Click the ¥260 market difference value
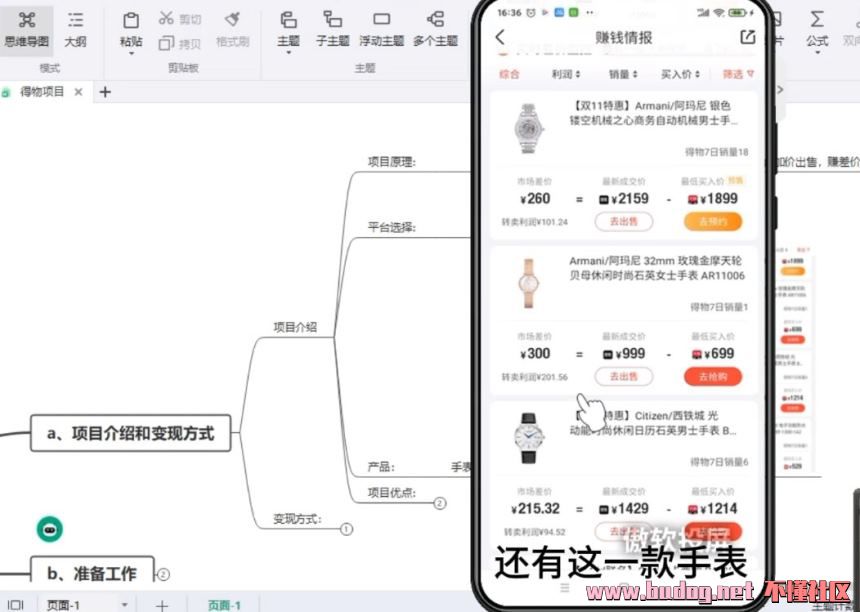This screenshot has width=860, height=612. pyautogui.click(x=535, y=199)
